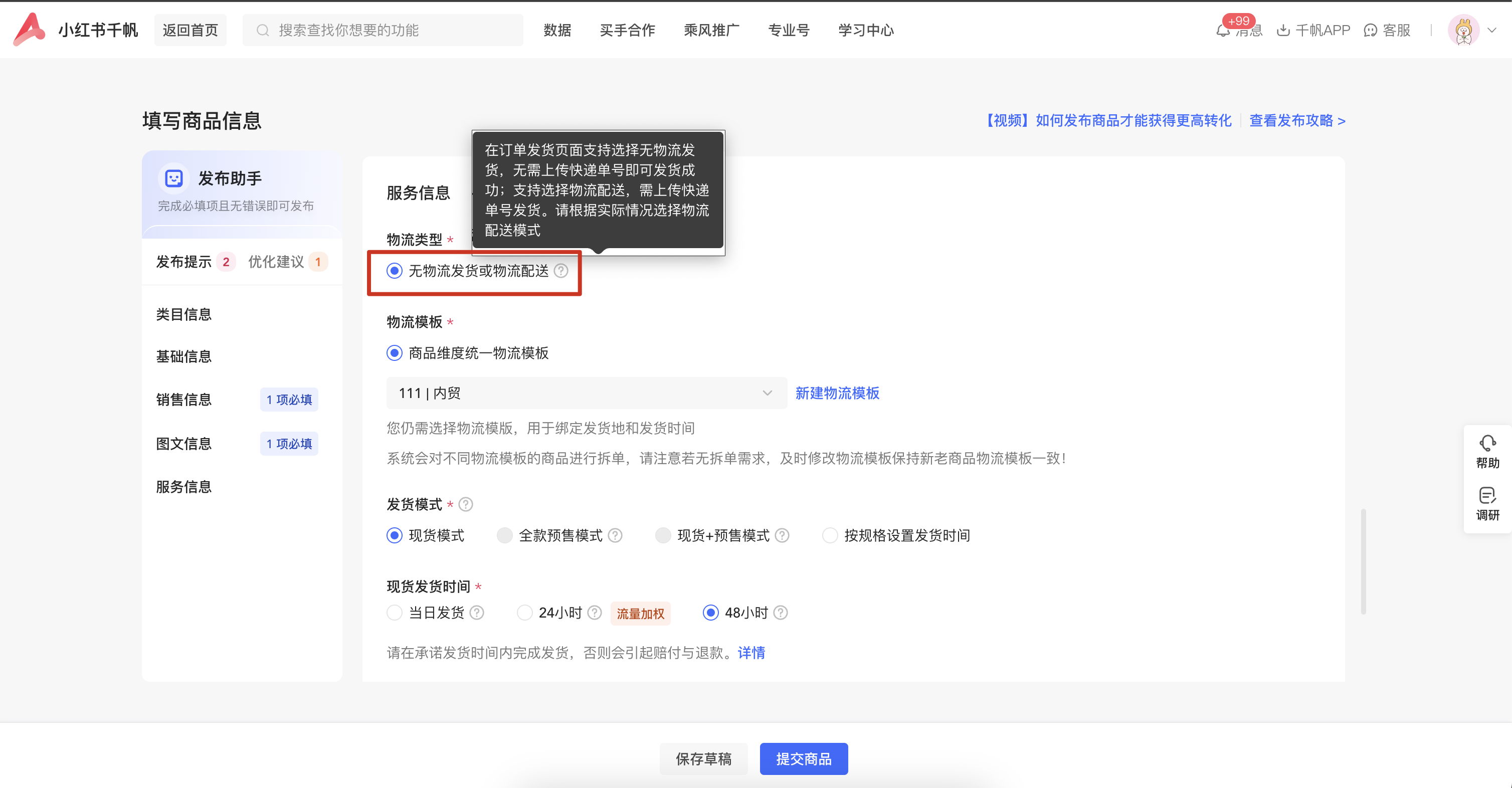Click the 保存草稿 button
1512x788 pixels.
coord(703,758)
